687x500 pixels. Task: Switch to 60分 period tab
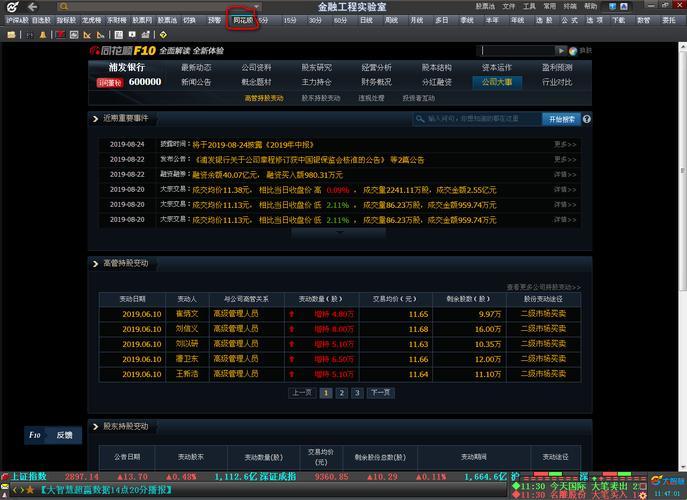(x=340, y=20)
